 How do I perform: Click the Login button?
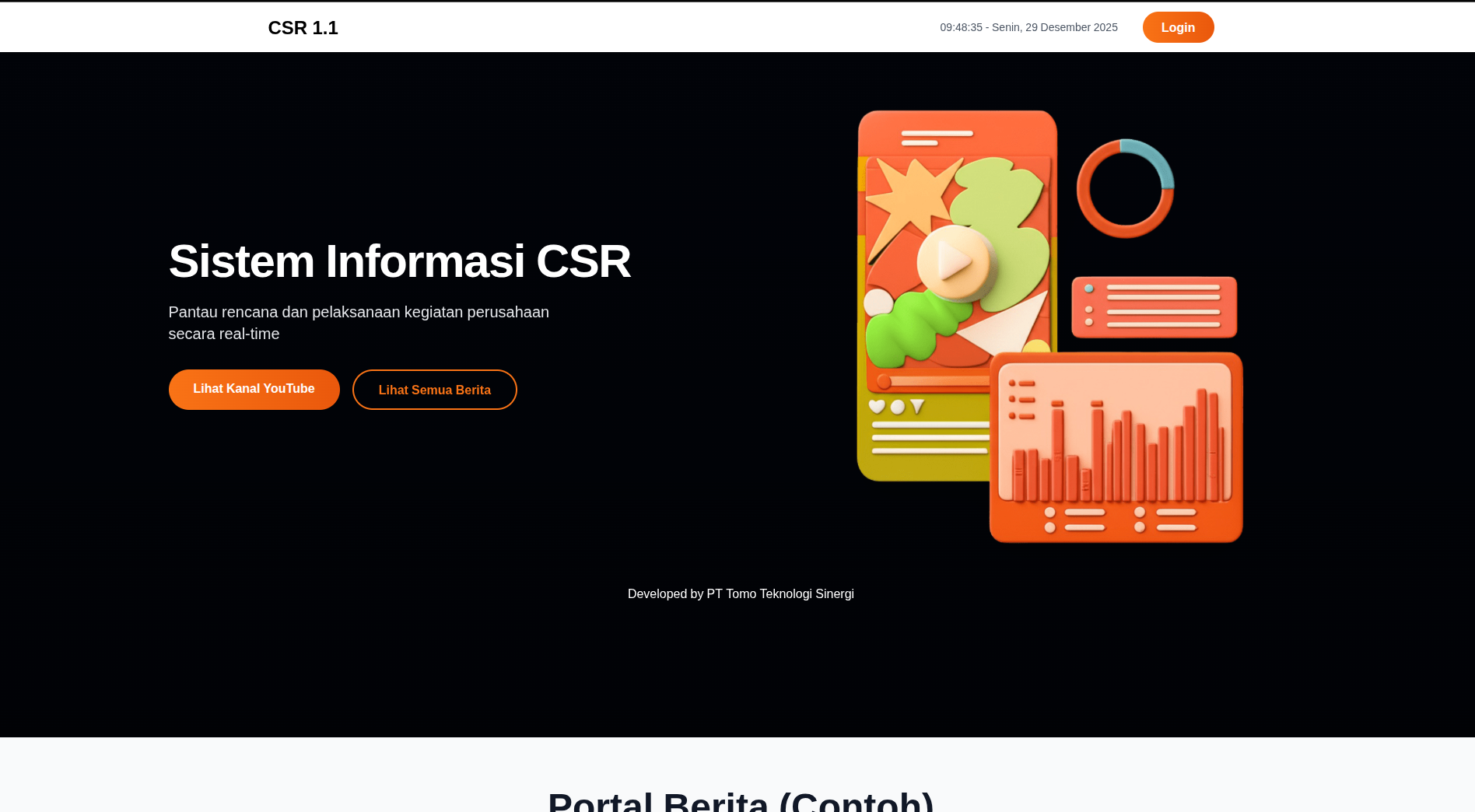[1178, 27]
